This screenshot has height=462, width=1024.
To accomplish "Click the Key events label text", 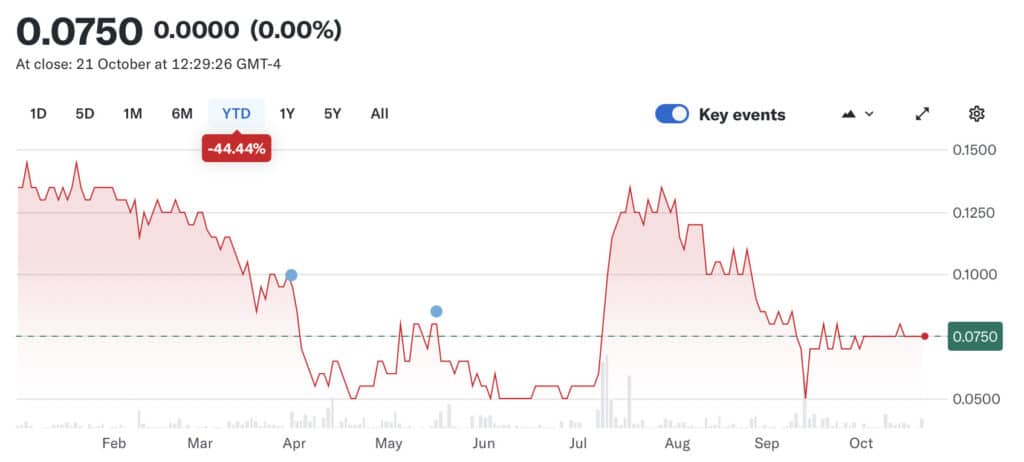I will tap(742, 114).
